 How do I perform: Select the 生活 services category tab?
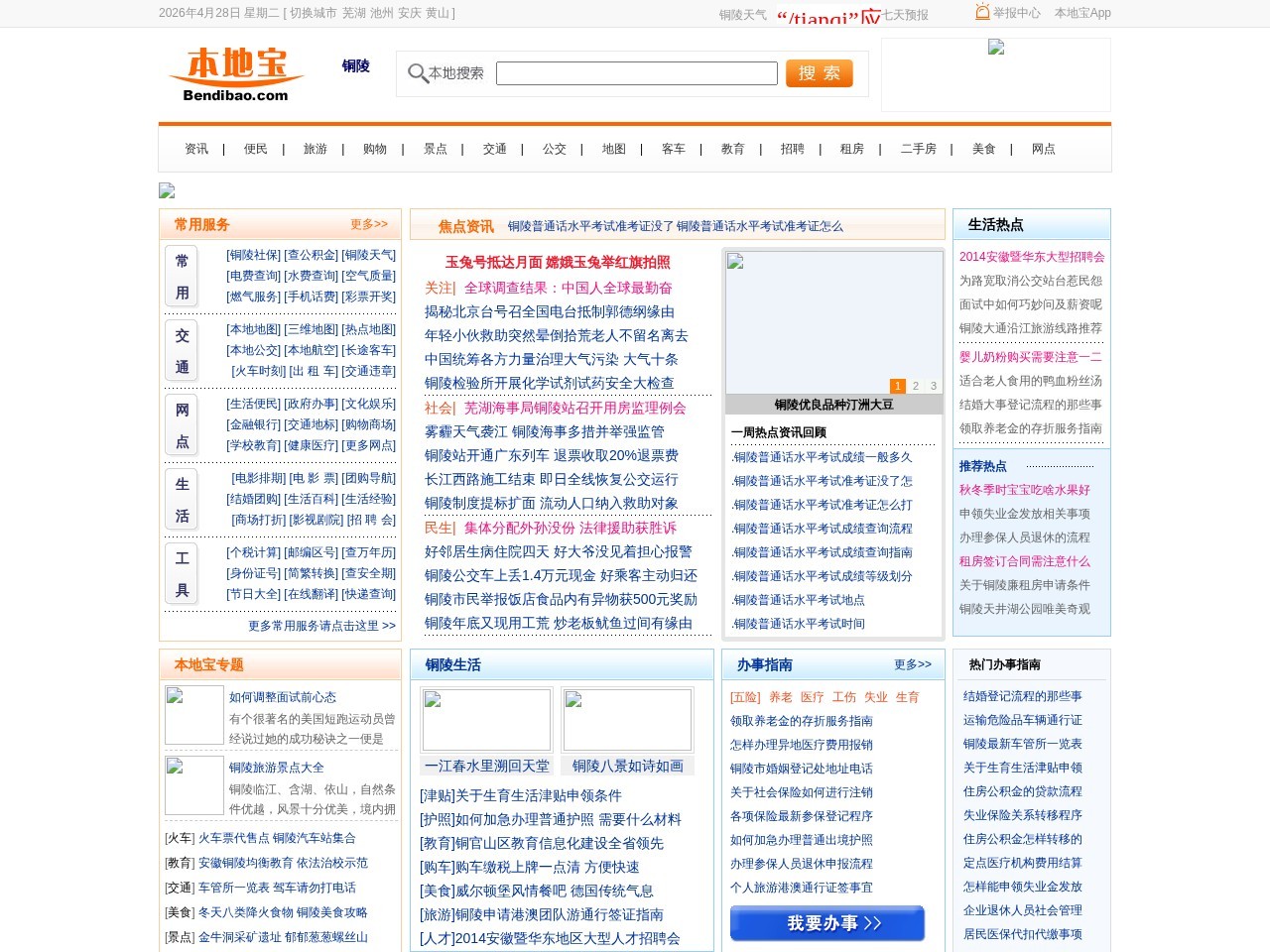182,500
